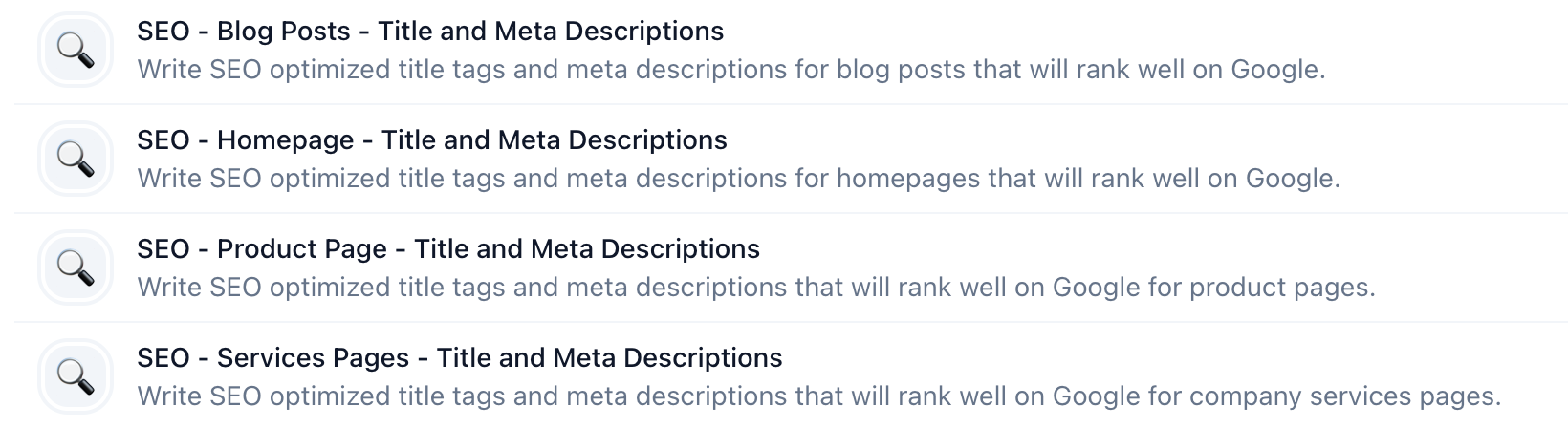Open the SEO - Homepage template title
Screen dimensions: 1568x428
432,140
